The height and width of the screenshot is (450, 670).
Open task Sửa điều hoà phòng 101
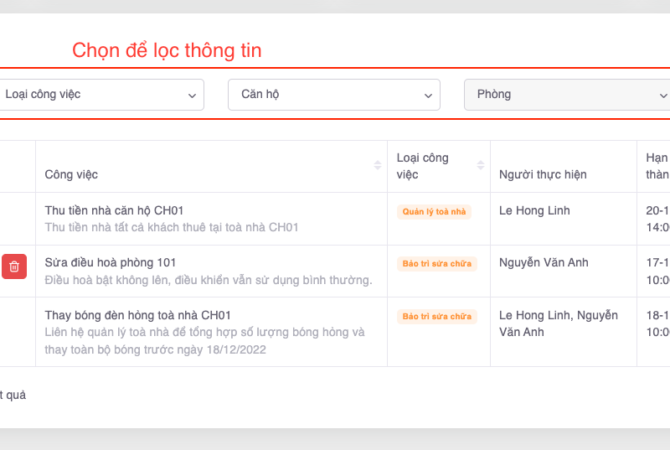point(110,263)
